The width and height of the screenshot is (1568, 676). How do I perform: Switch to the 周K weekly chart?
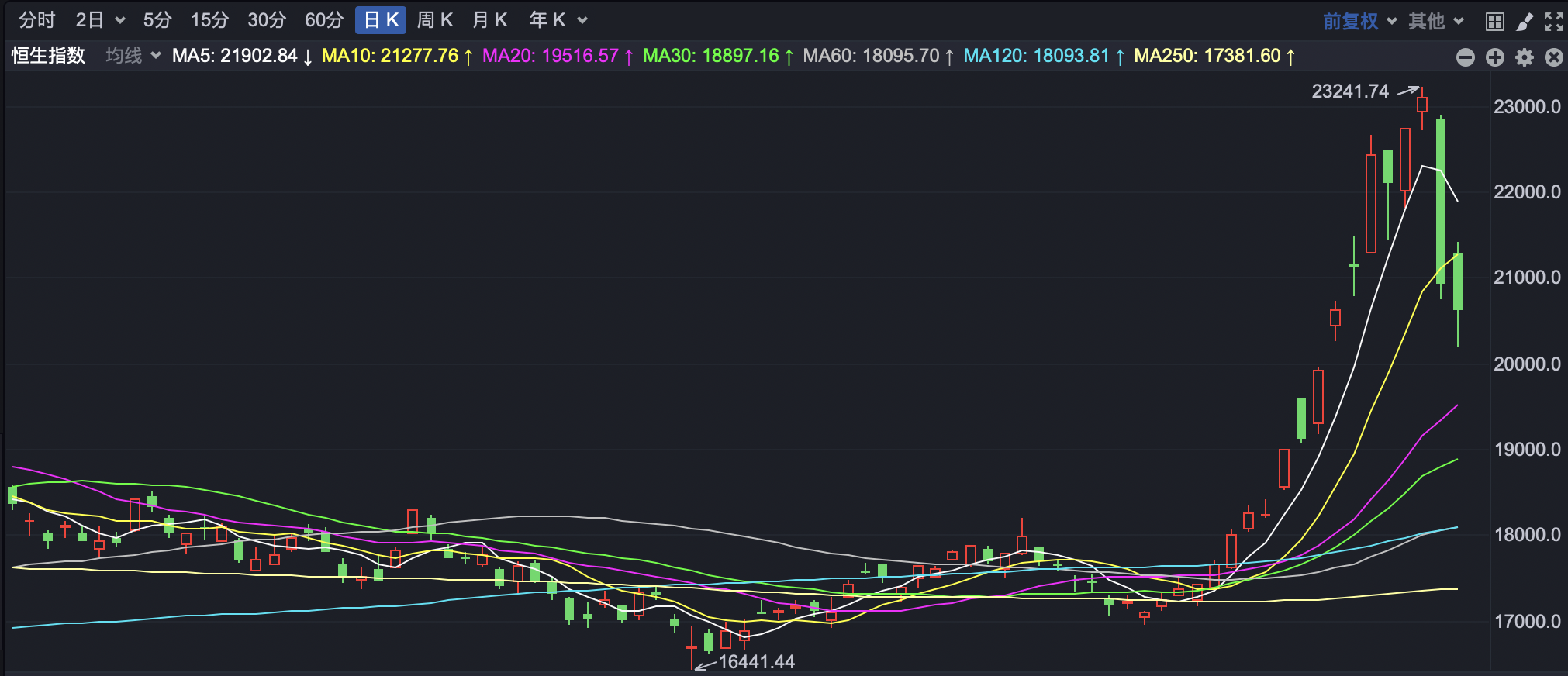[x=434, y=20]
